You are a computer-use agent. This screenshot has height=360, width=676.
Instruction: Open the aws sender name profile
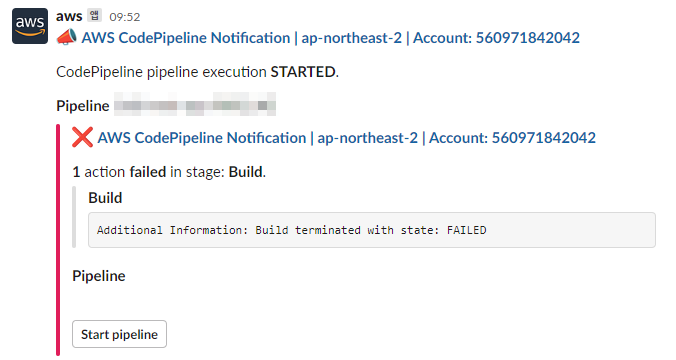pos(69,16)
